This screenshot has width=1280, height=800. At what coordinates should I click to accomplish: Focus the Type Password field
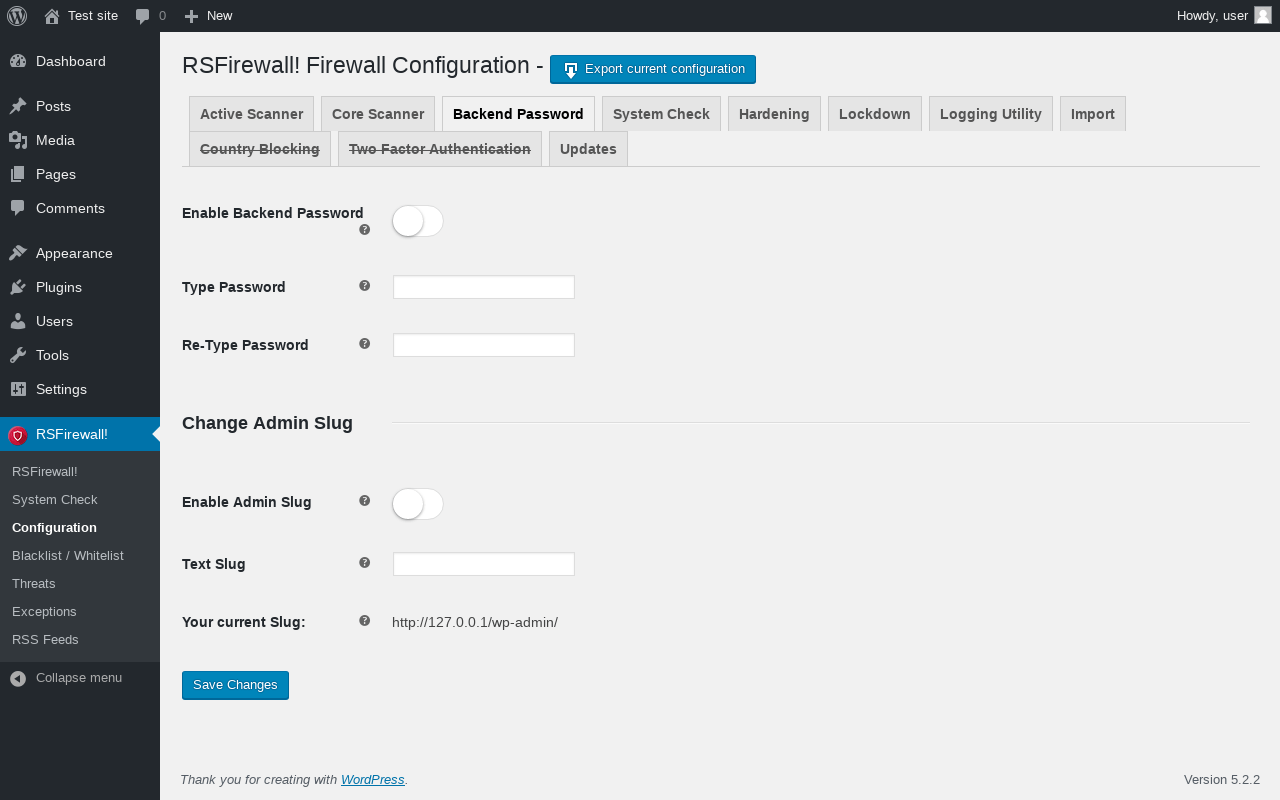pos(484,287)
